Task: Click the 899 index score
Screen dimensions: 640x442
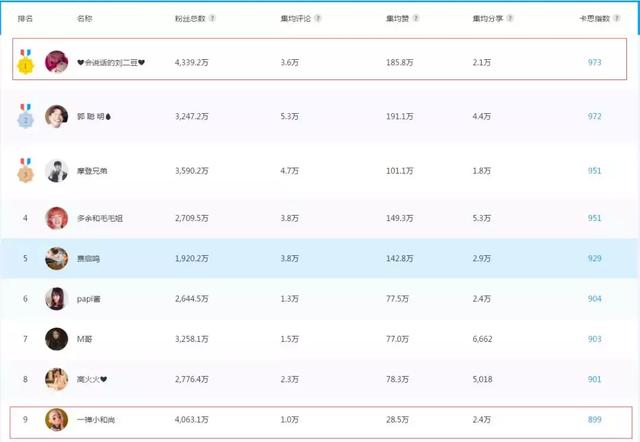Action: (x=594, y=420)
